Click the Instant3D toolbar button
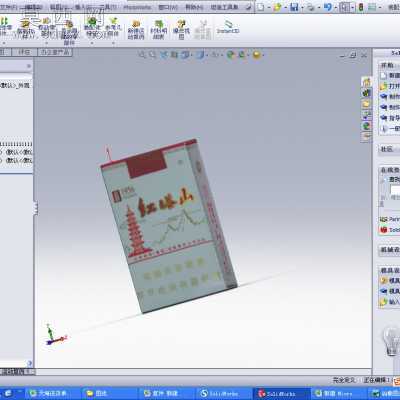Viewport: 400px width, 400px height. coord(228,27)
